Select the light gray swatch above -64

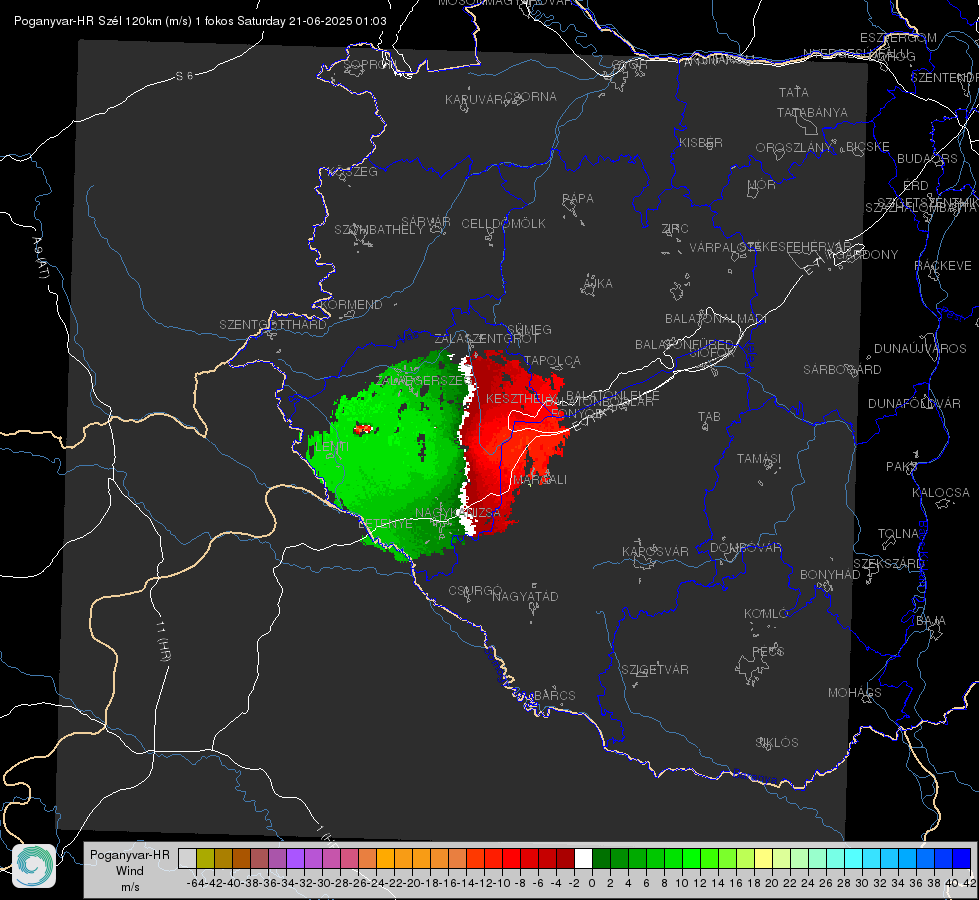pos(187,858)
